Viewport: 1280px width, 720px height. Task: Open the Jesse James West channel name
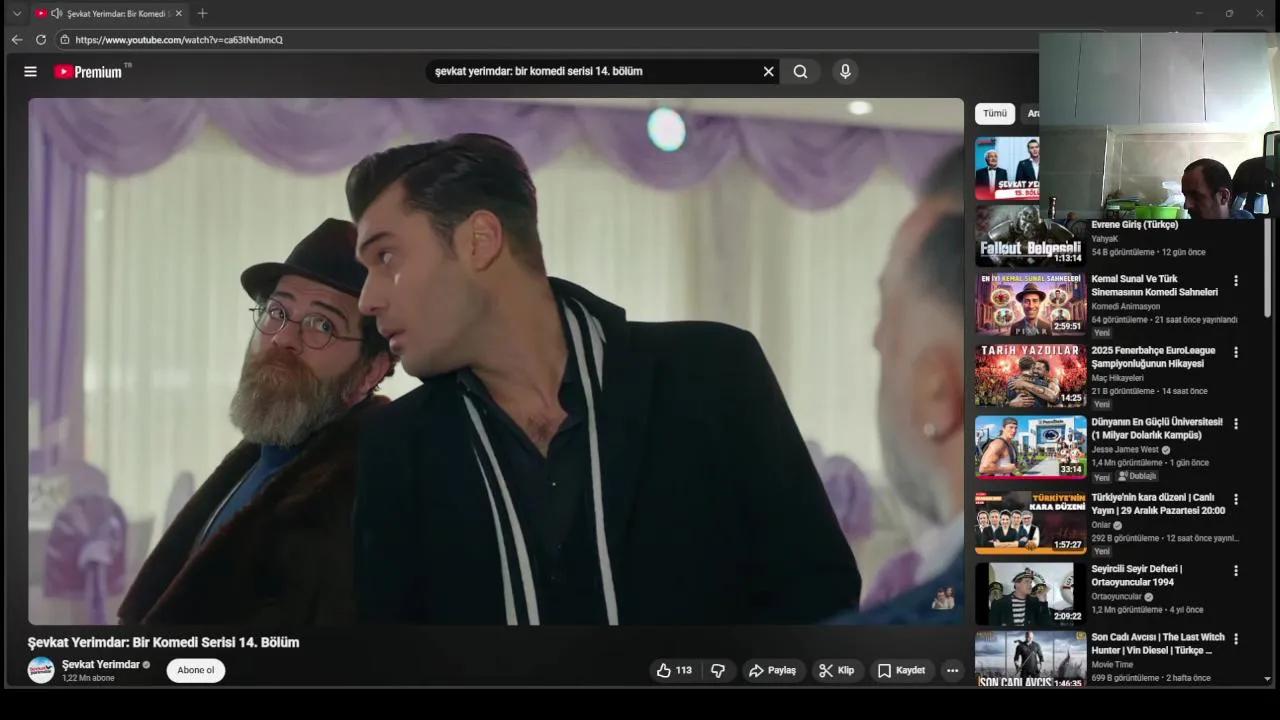pos(1125,450)
